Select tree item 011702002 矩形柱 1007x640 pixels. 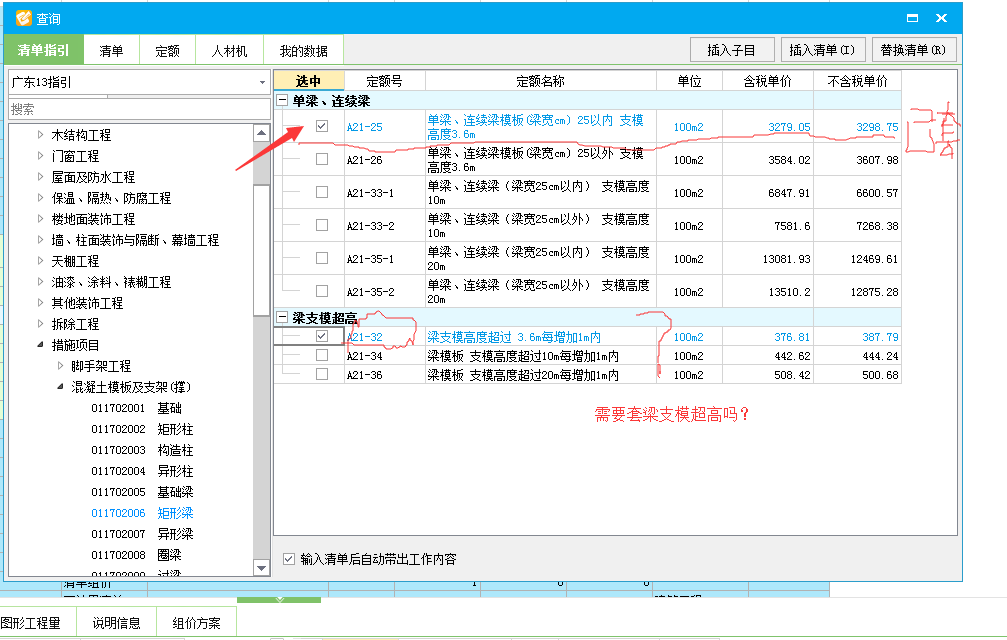(142, 429)
